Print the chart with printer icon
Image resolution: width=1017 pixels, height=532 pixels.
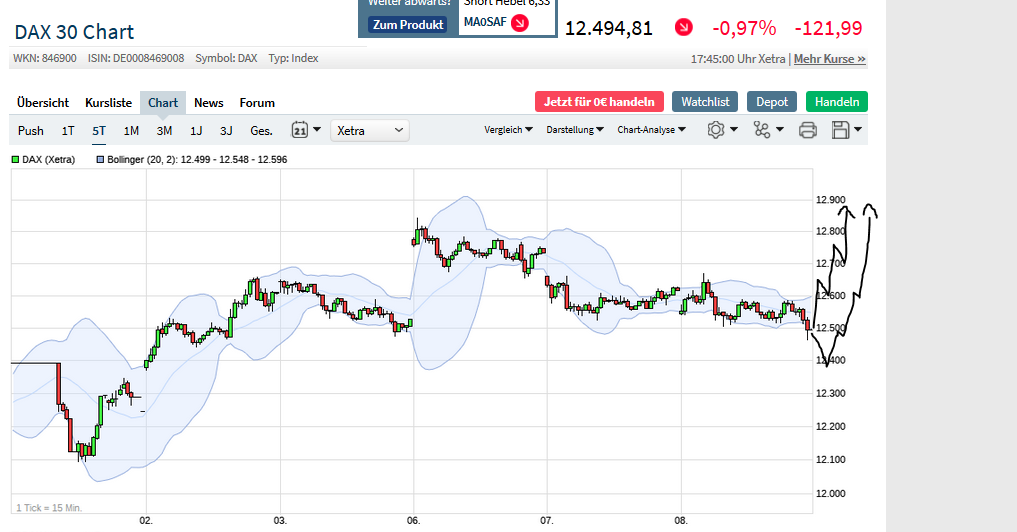(808, 130)
